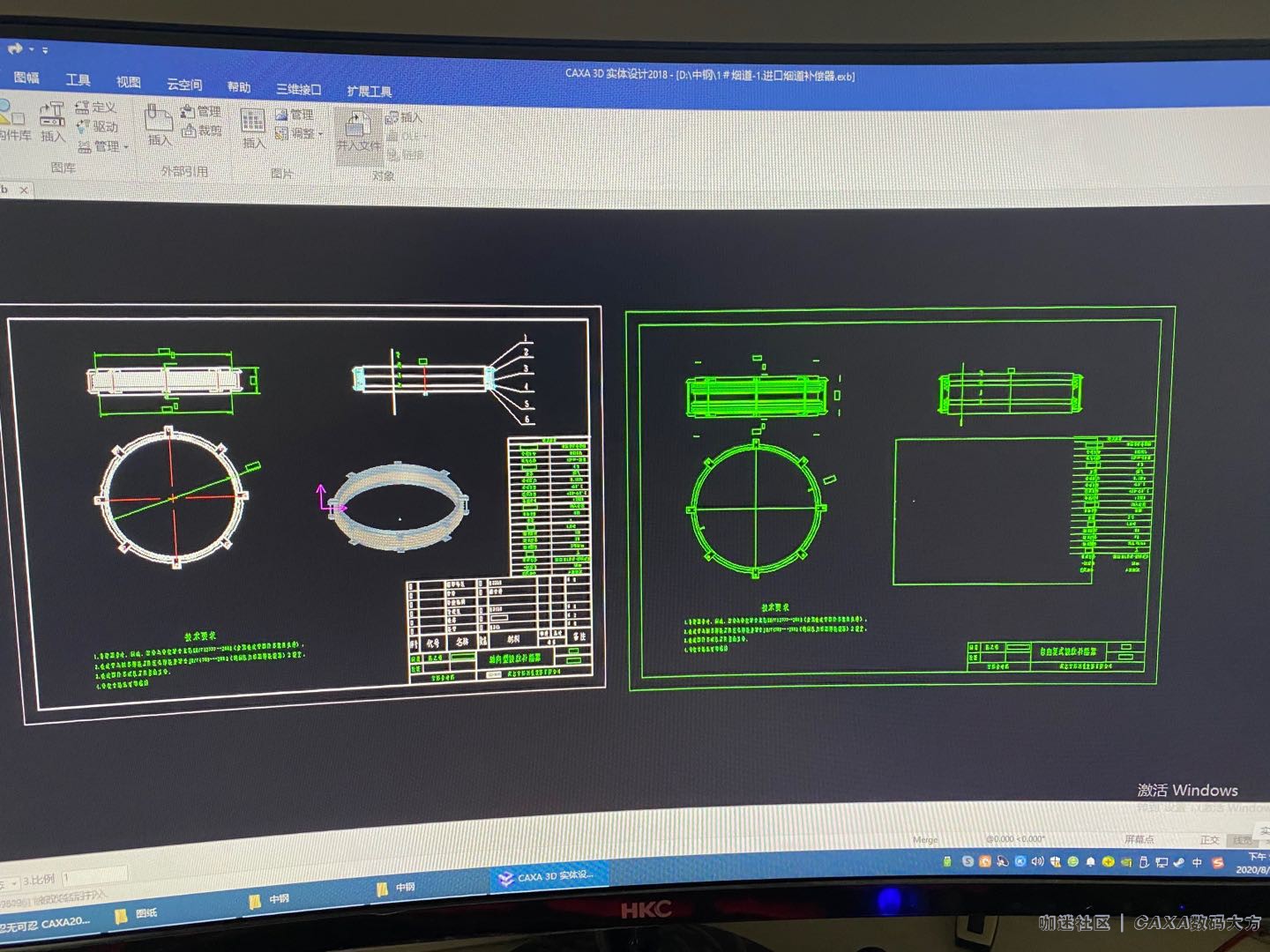This screenshot has width=1270, height=952.
Task: Toggle 正交 ortho mode in status bar
Action: point(1209,840)
